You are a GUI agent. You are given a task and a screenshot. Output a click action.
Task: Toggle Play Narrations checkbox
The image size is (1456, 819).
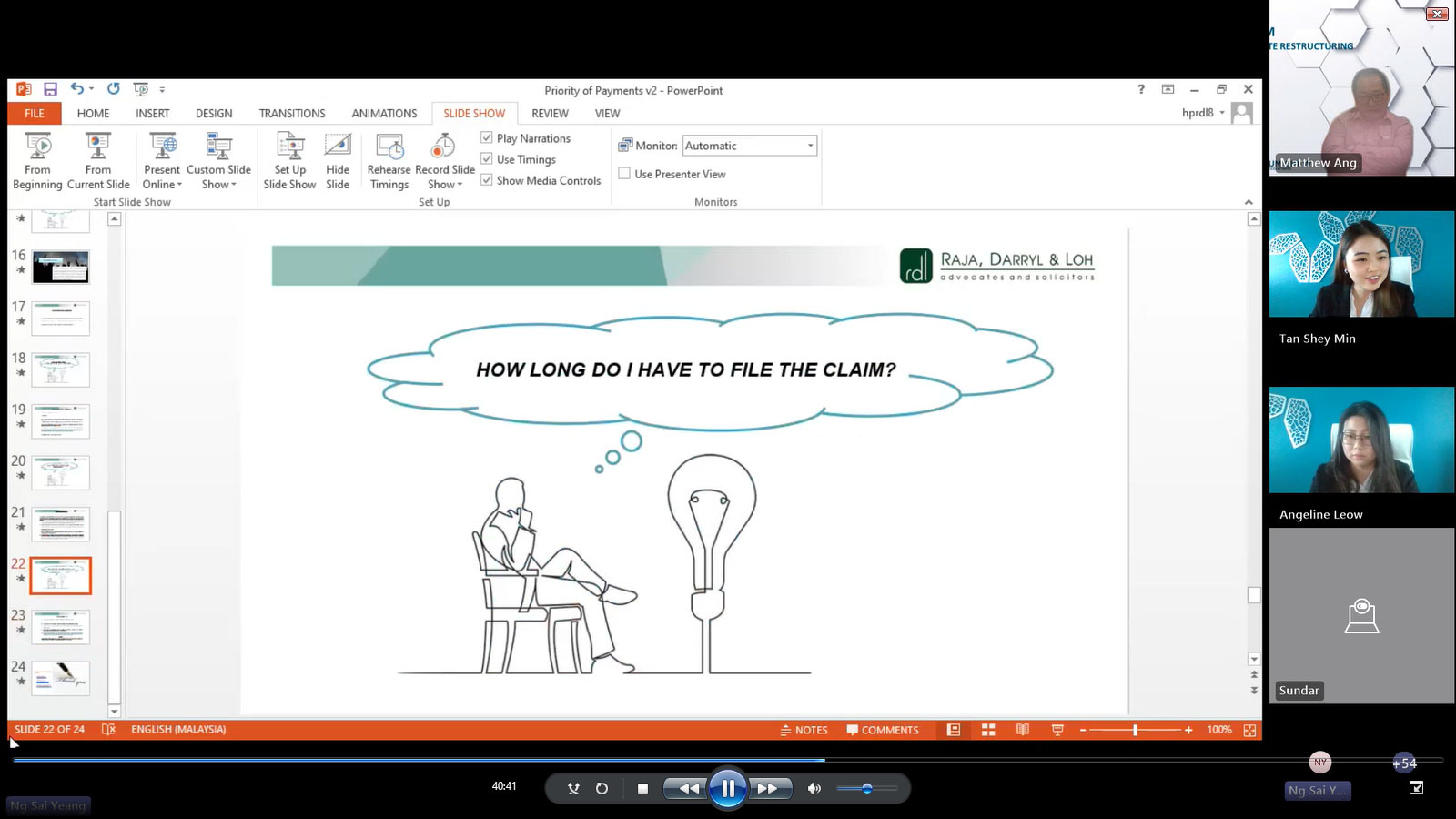click(487, 137)
